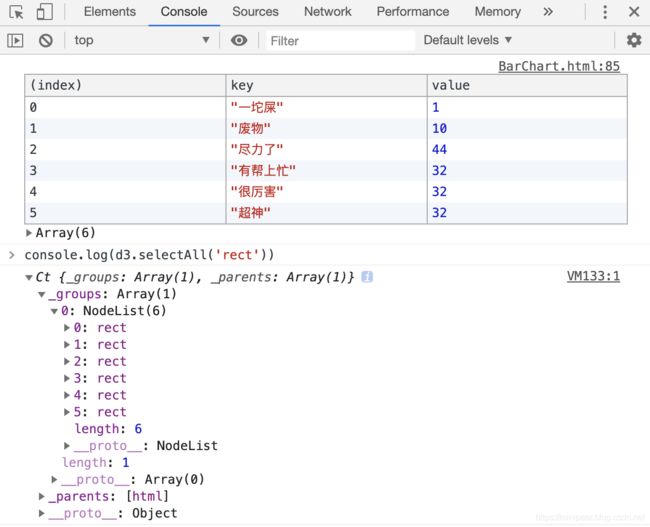Open the DevTools three-dot customize menu
650x527 pixels.
tap(605, 12)
